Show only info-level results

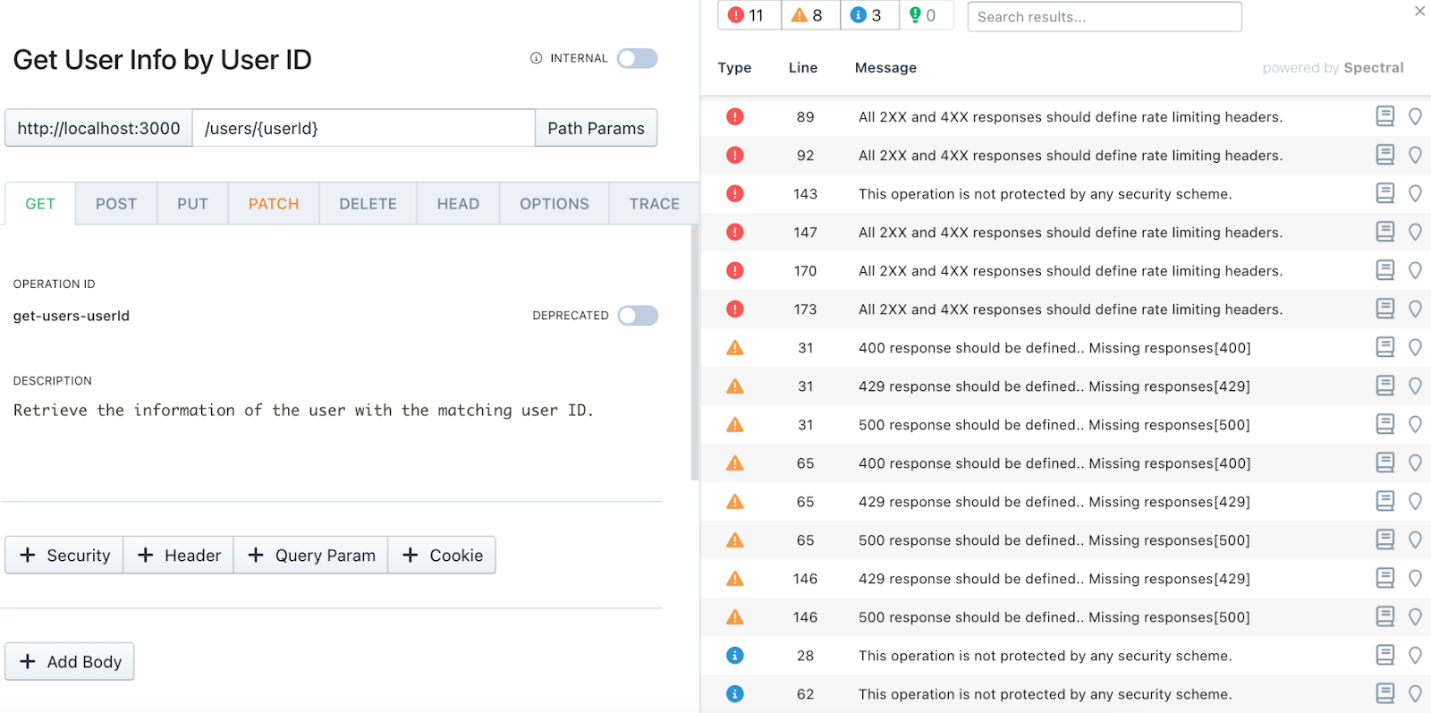point(869,15)
